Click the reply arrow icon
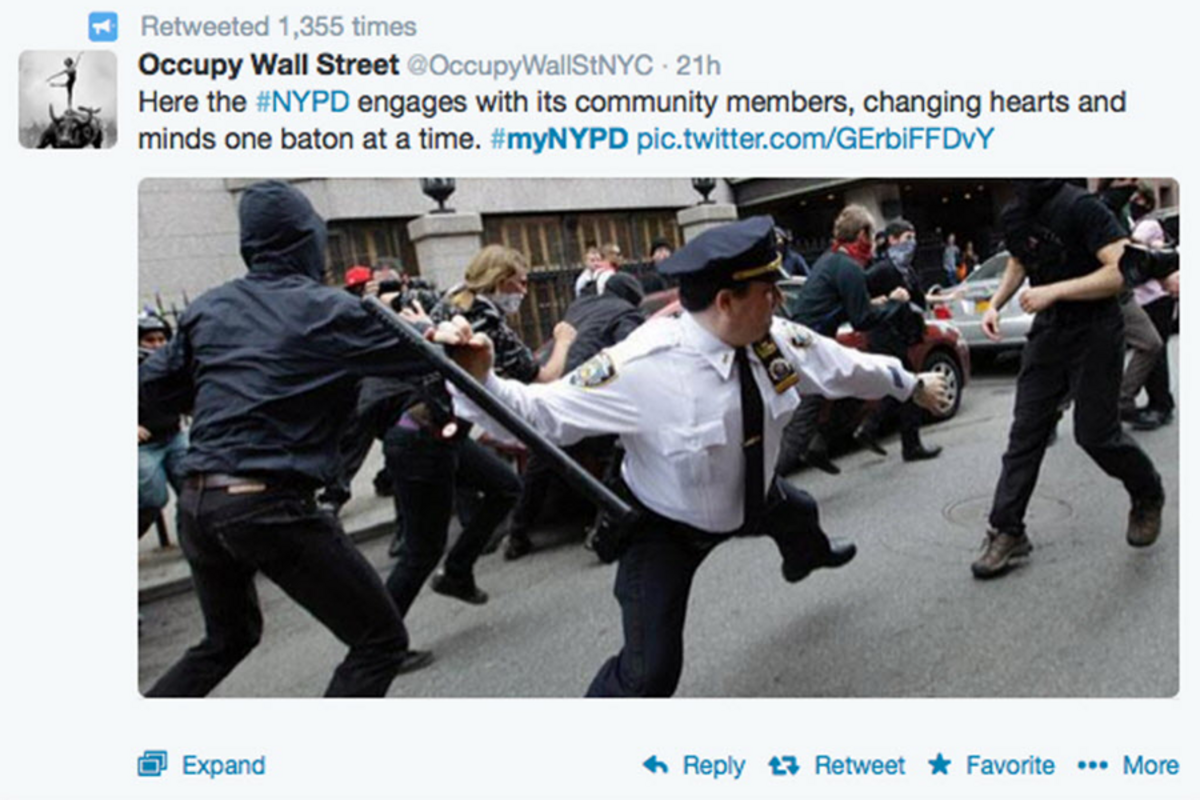Viewport: 1200px width, 800px height. click(x=655, y=766)
